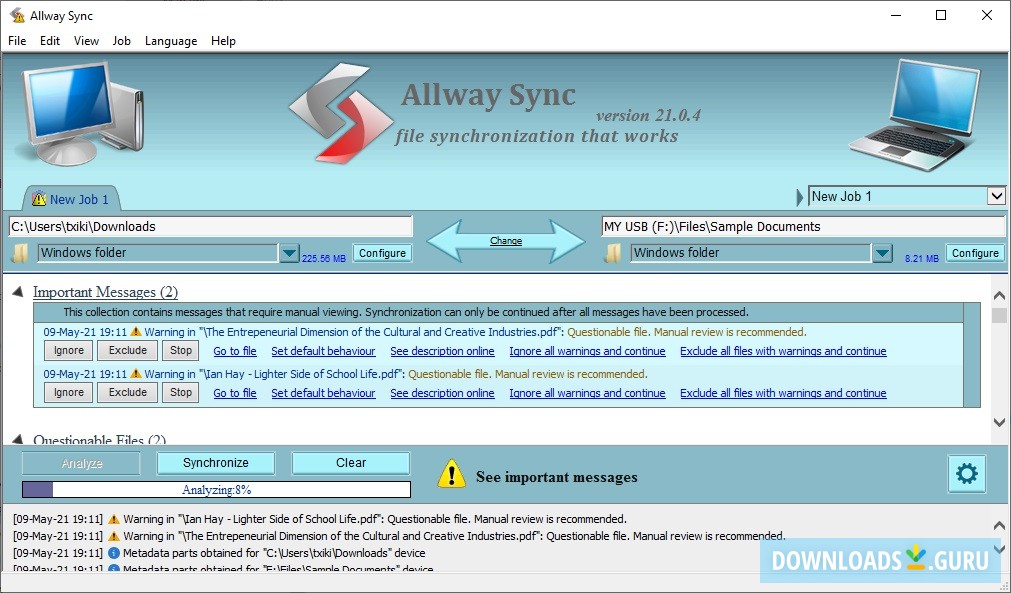Click the Clear button
Viewport: 1011px width, 593px height.
pos(351,463)
